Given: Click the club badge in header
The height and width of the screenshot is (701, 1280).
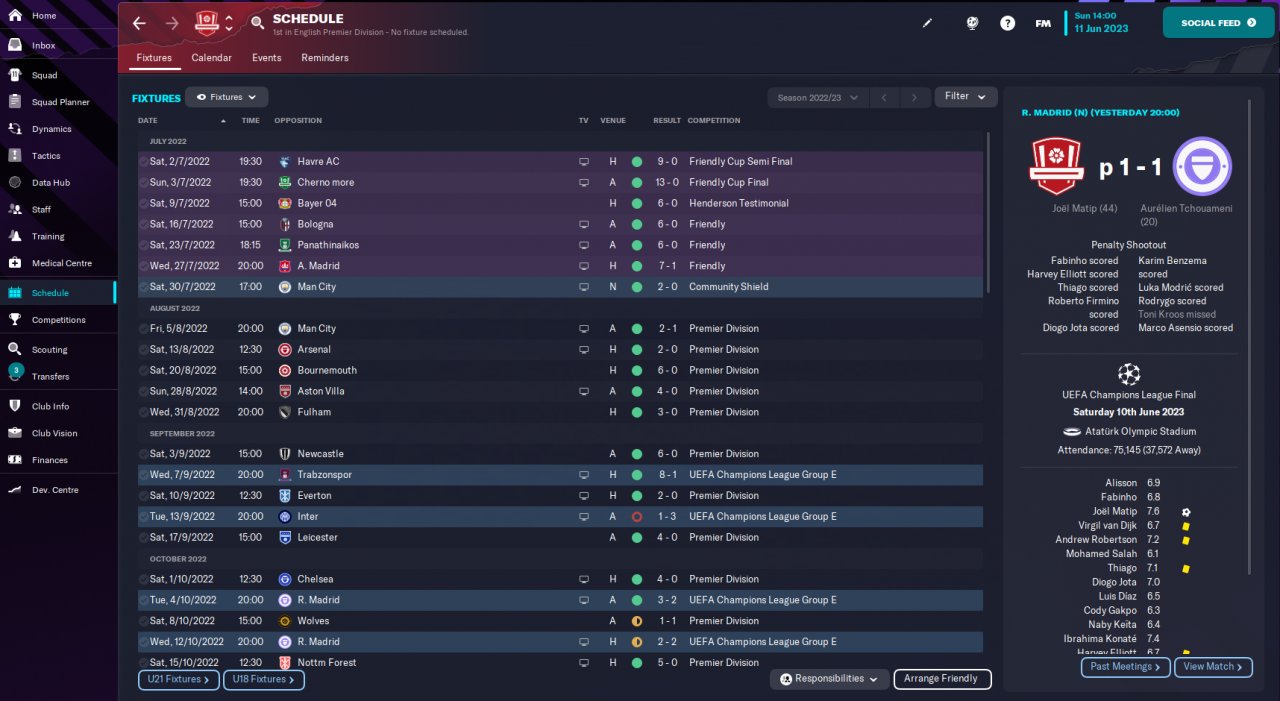Looking at the screenshot, I should pos(207,23).
